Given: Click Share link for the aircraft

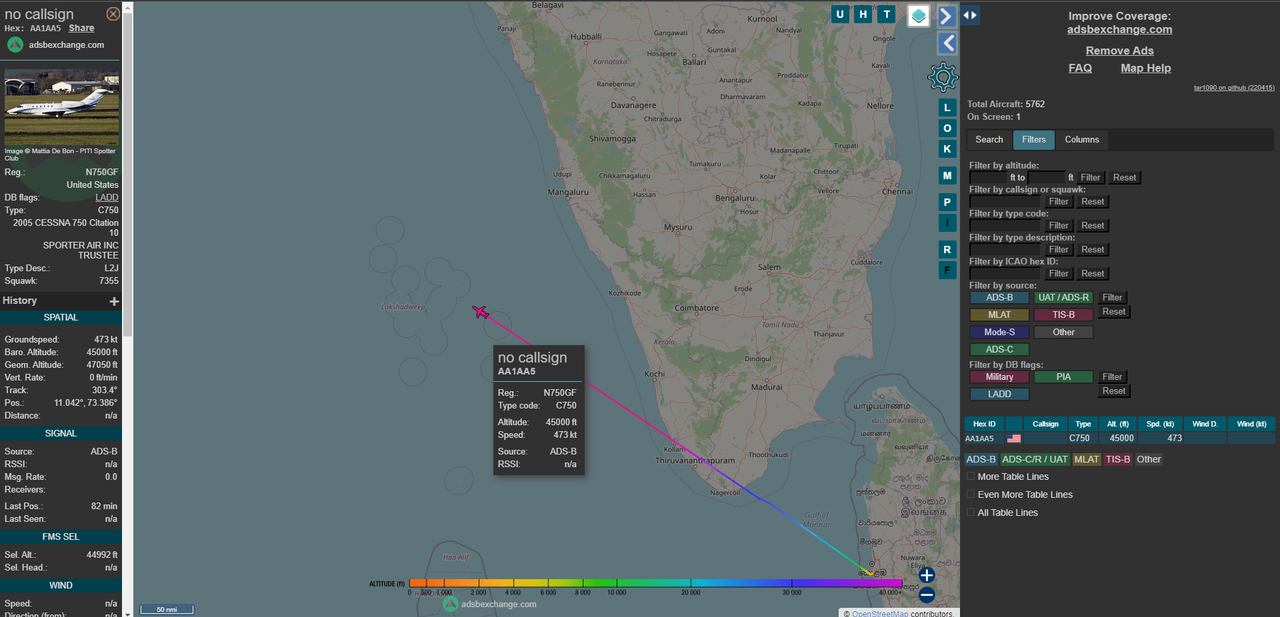Looking at the screenshot, I should pyautogui.click(x=81, y=28).
